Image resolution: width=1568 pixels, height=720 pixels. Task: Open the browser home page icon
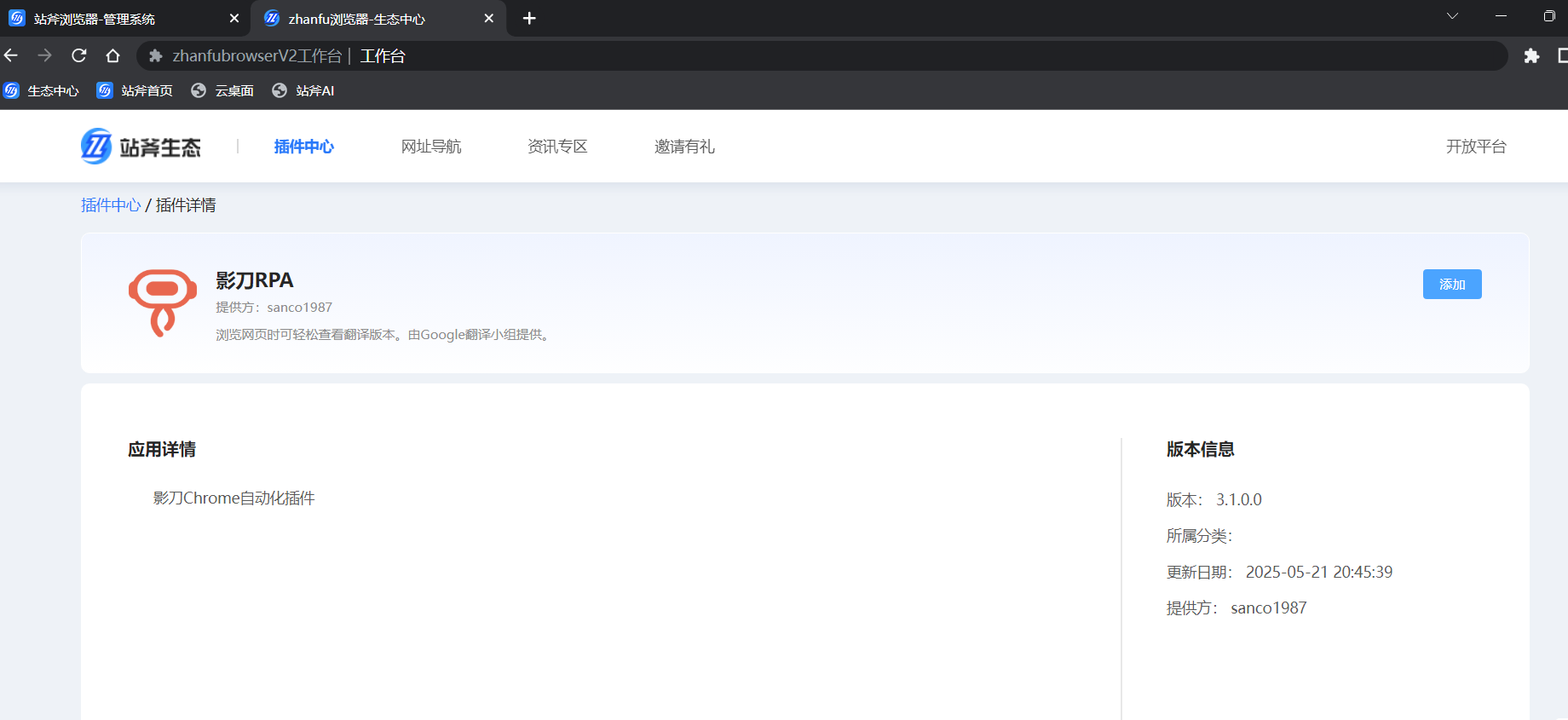click(x=112, y=55)
